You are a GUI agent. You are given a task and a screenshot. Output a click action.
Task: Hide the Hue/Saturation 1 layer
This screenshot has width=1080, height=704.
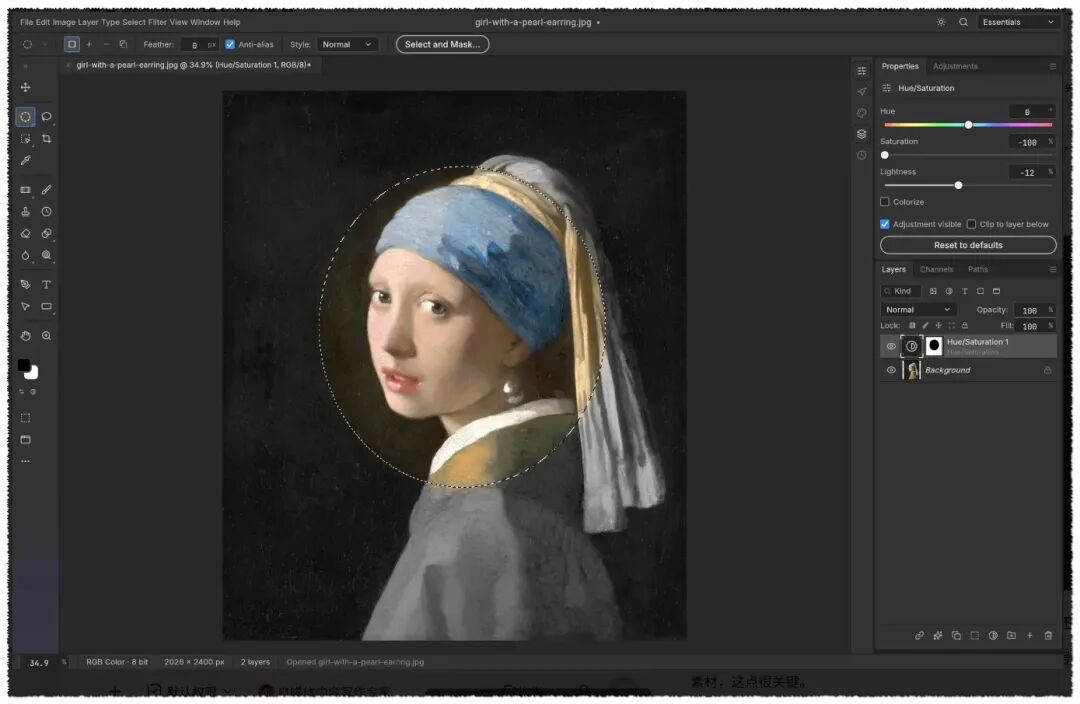click(x=891, y=346)
